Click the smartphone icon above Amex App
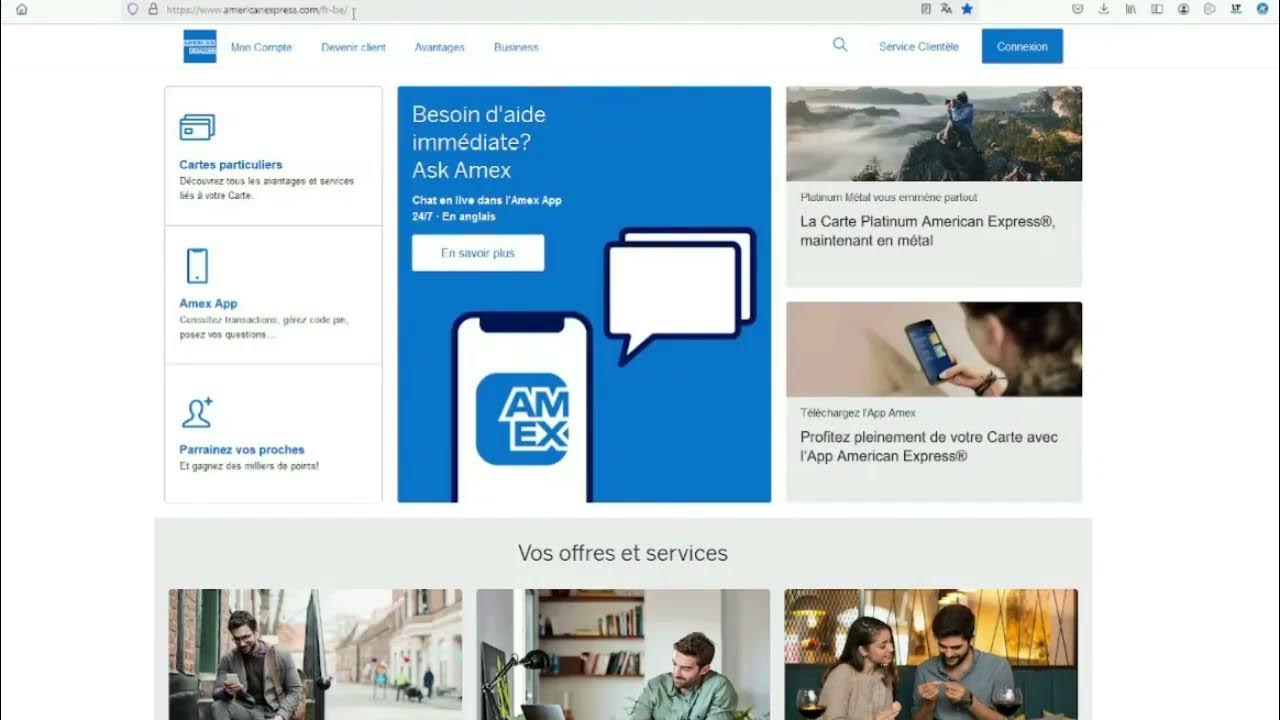The width and height of the screenshot is (1280, 720). click(x=197, y=266)
